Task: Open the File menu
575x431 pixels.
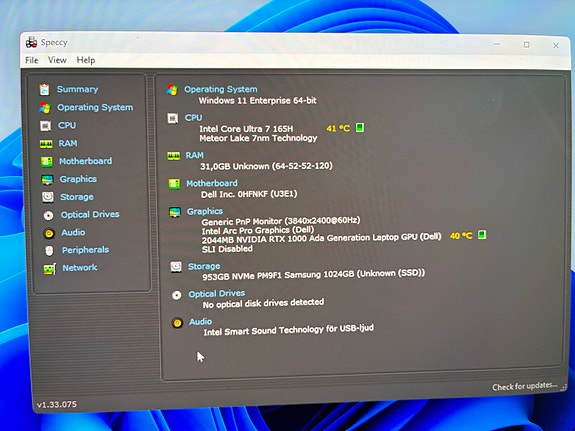Action: point(32,60)
